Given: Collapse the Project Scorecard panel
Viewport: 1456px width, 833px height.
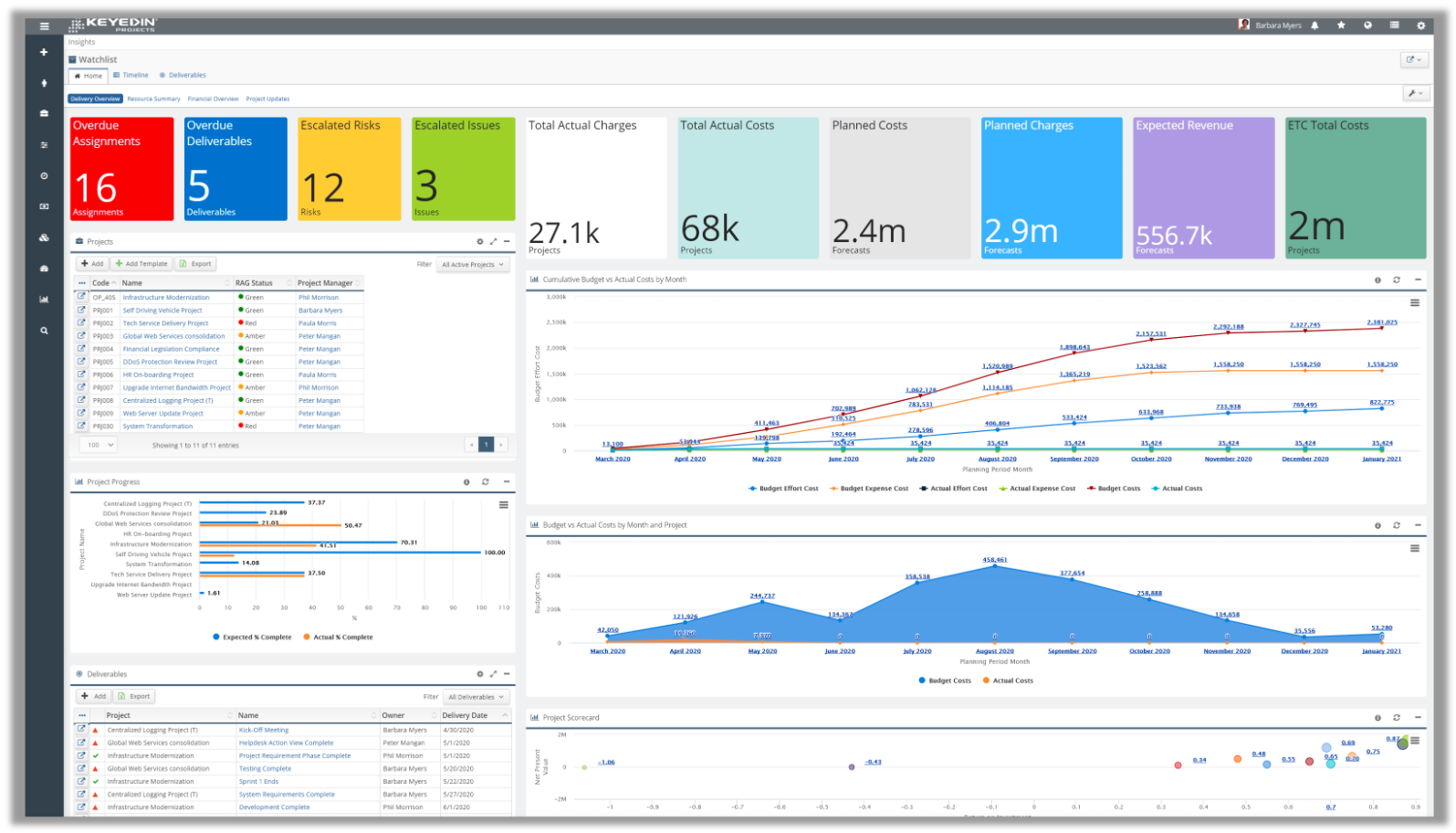Looking at the screenshot, I should (x=1418, y=718).
